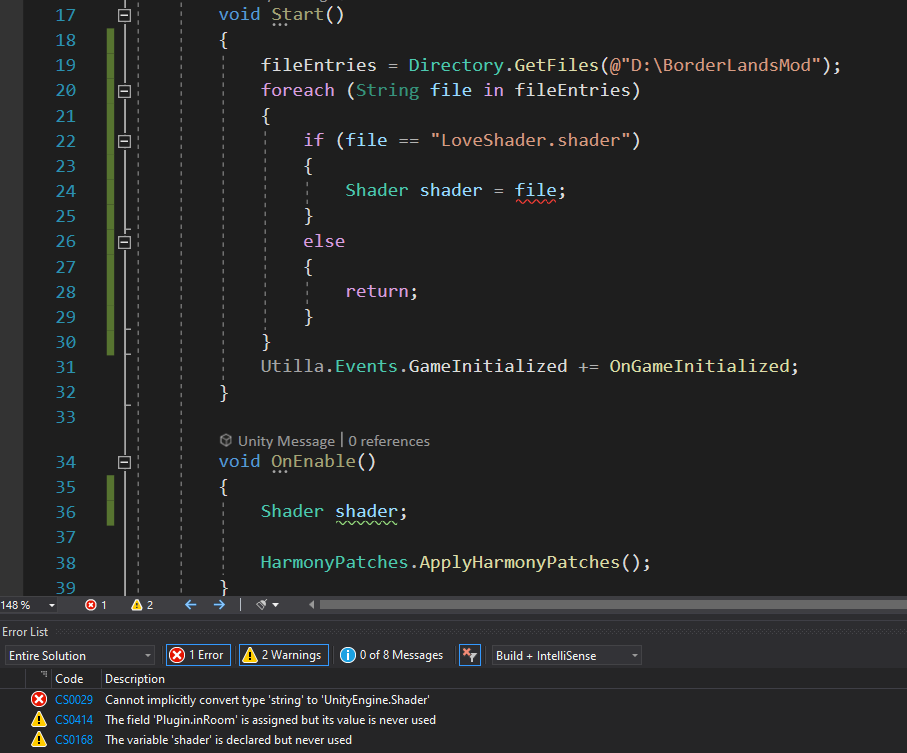Toggle the 2 Warnings filter button

point(283,655)
